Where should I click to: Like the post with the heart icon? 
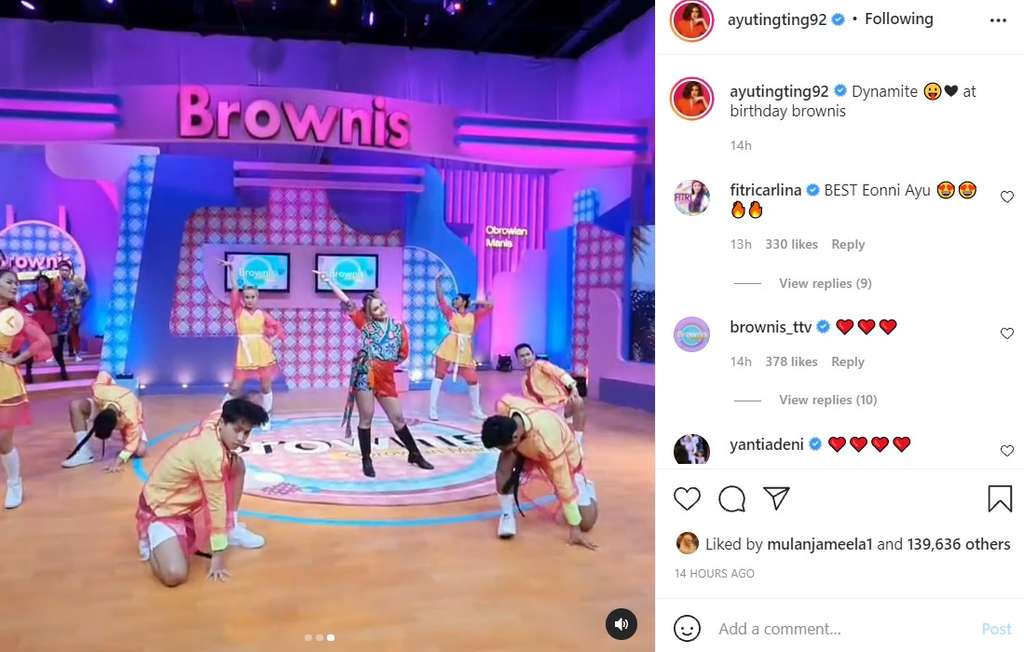(686, 499)
